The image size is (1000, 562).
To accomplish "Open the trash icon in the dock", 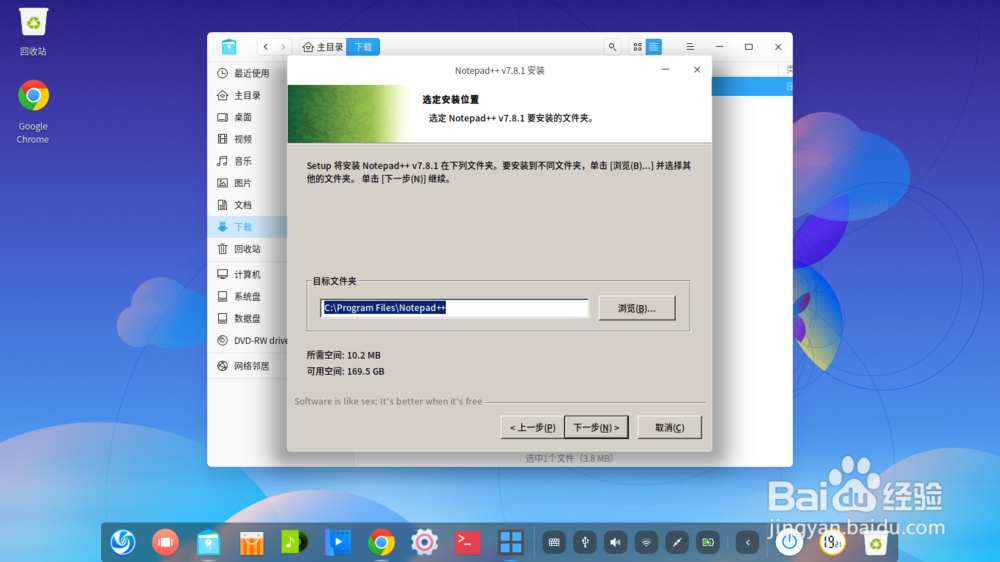I will [x=875, y=543].
